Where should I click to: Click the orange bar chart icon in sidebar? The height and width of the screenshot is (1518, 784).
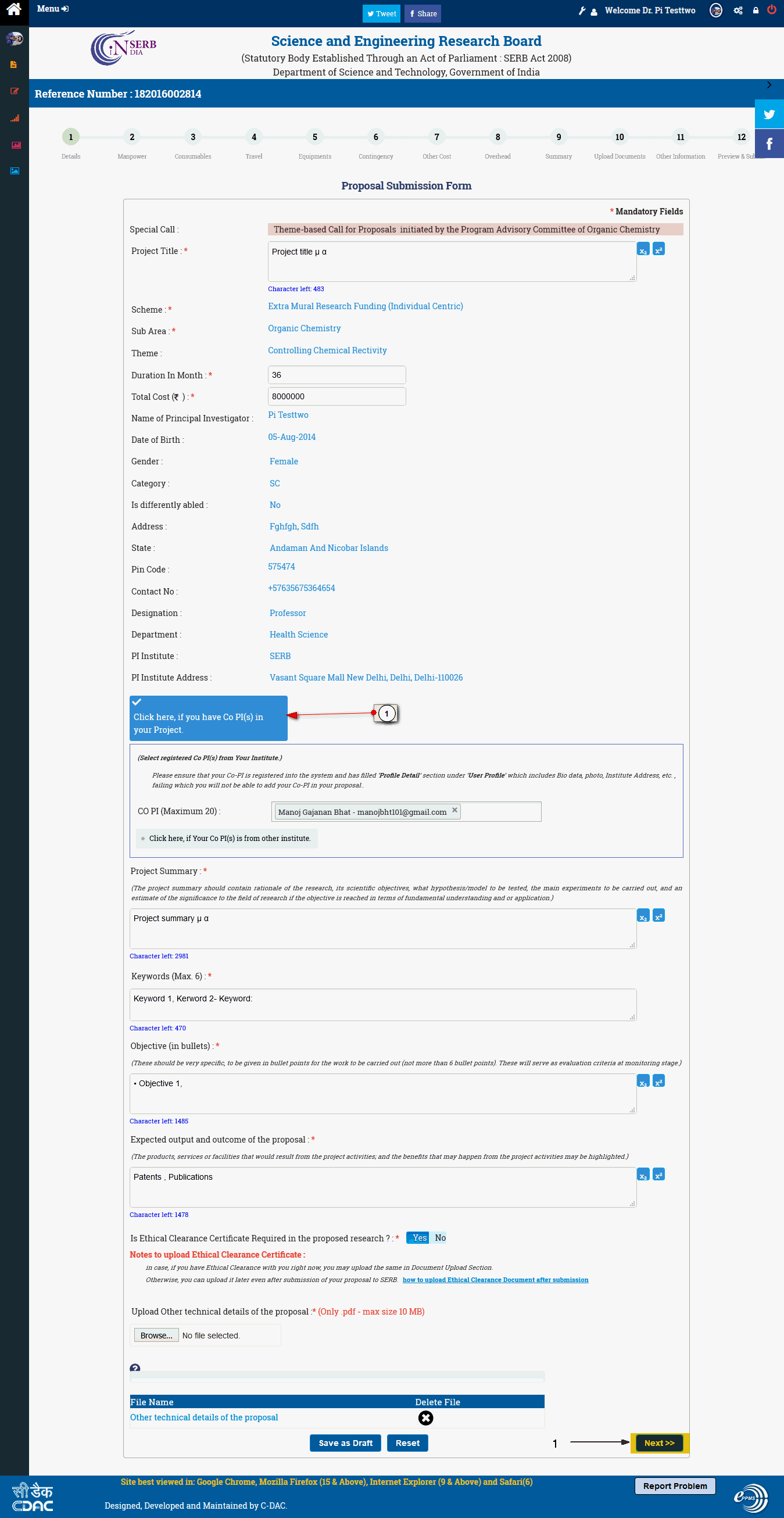pos(14,118)
